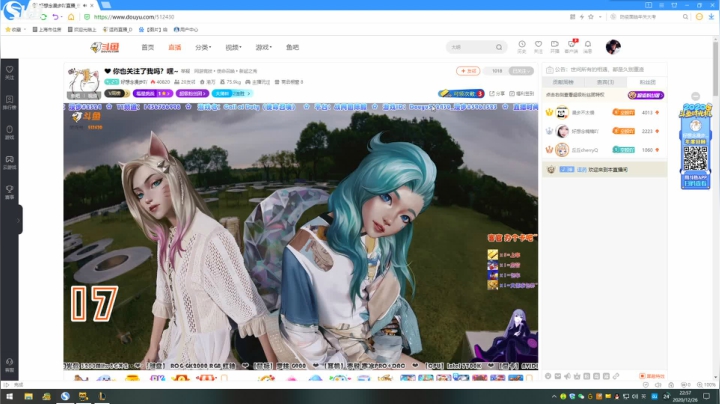720x404 pixels.
Task: Click the report link beside 分享
Action: [x=522, y=93]
